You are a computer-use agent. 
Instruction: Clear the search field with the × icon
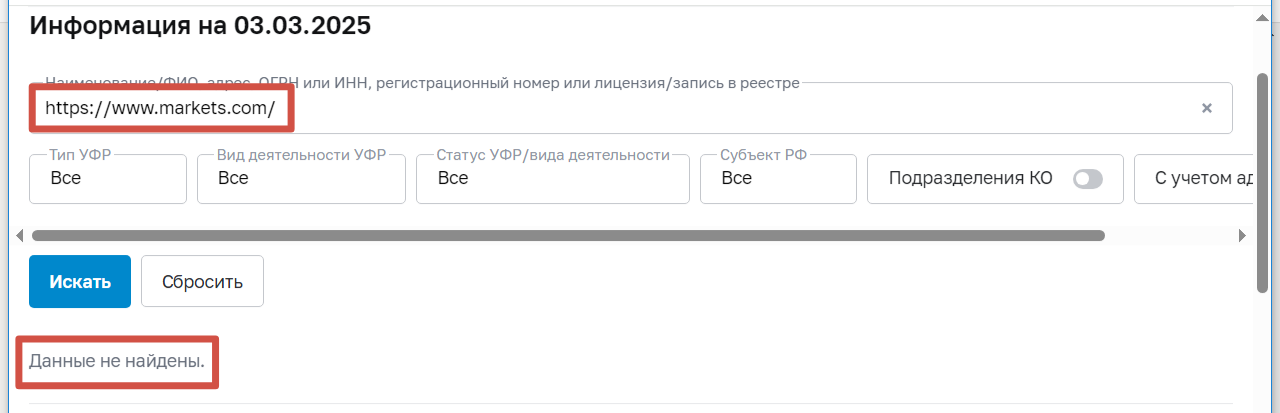(x=1207, y=108)
